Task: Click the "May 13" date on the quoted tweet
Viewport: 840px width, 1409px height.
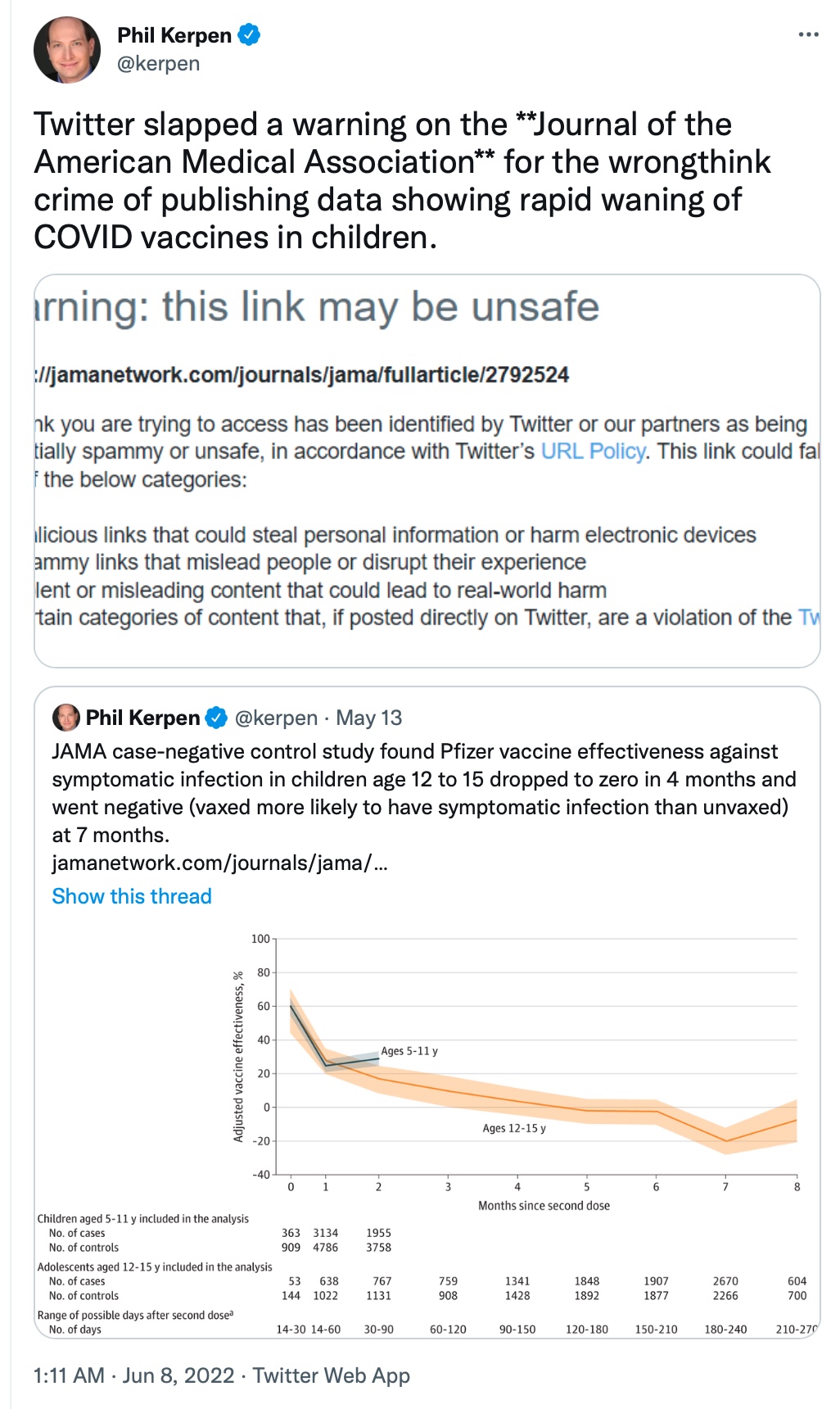Action: [x=369, y=718]
